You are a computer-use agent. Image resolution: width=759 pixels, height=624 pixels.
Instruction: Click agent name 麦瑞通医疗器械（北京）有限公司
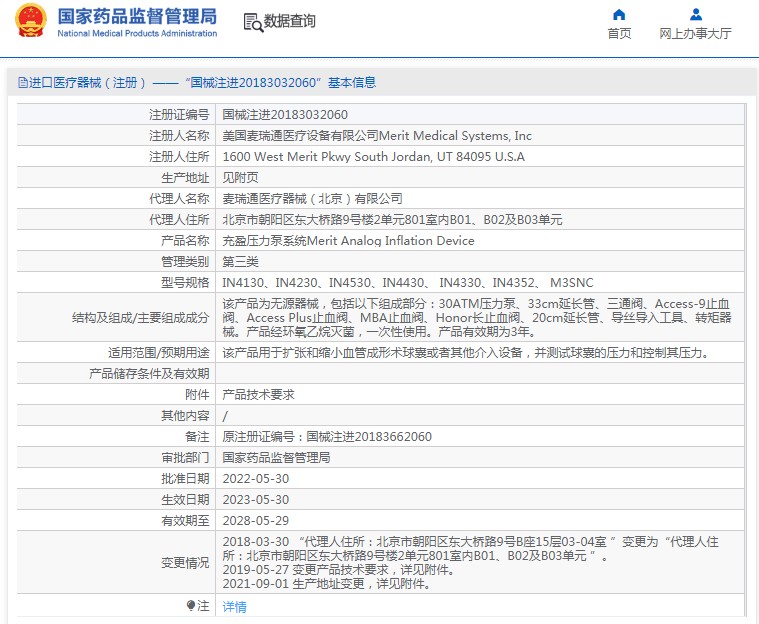click(312, 198)
